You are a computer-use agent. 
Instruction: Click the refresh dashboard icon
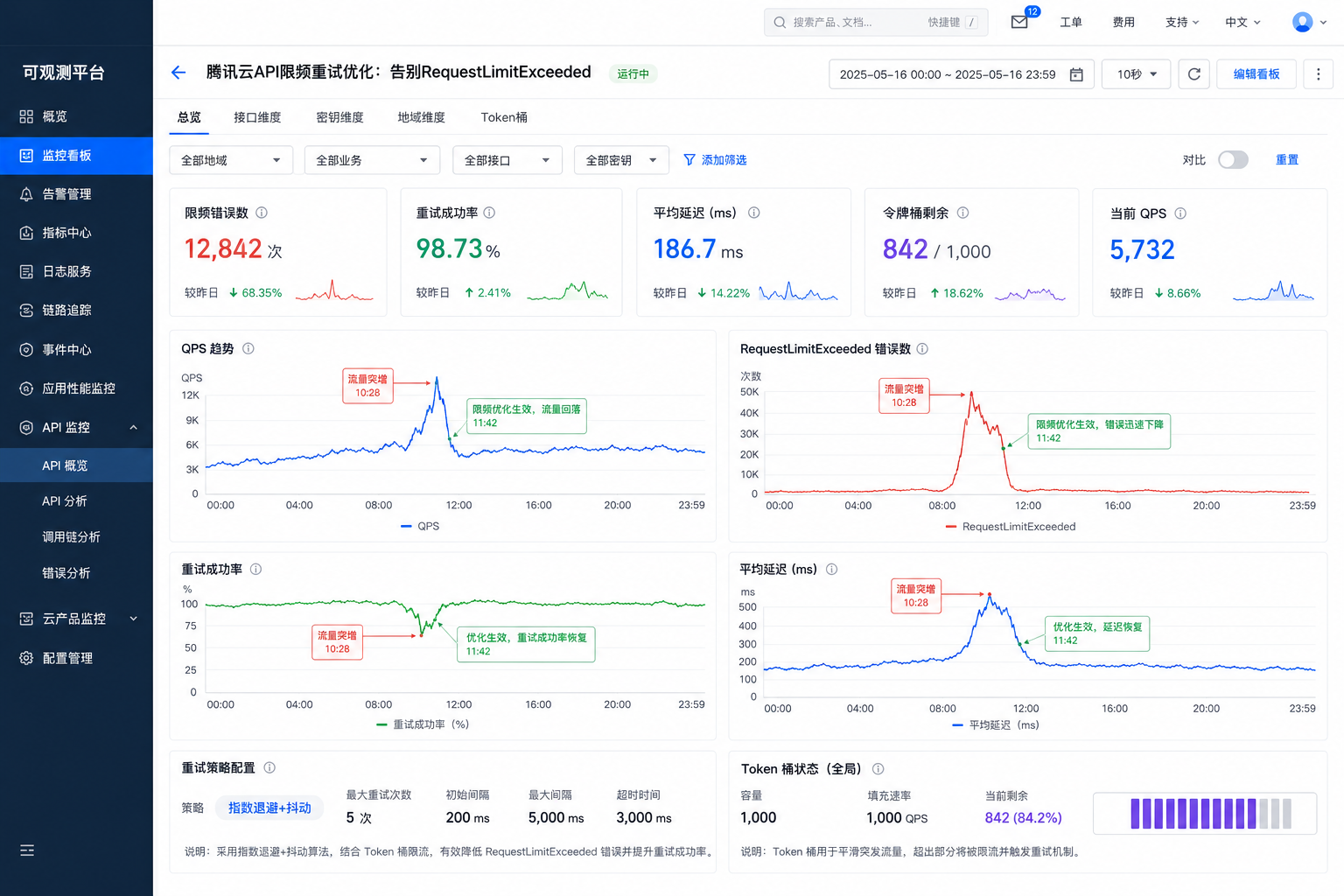(1193, 74)
